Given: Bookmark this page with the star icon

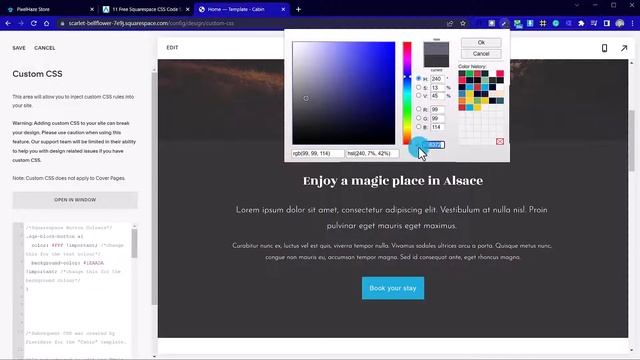Looking at the screenshot, I should pos(463,23).
